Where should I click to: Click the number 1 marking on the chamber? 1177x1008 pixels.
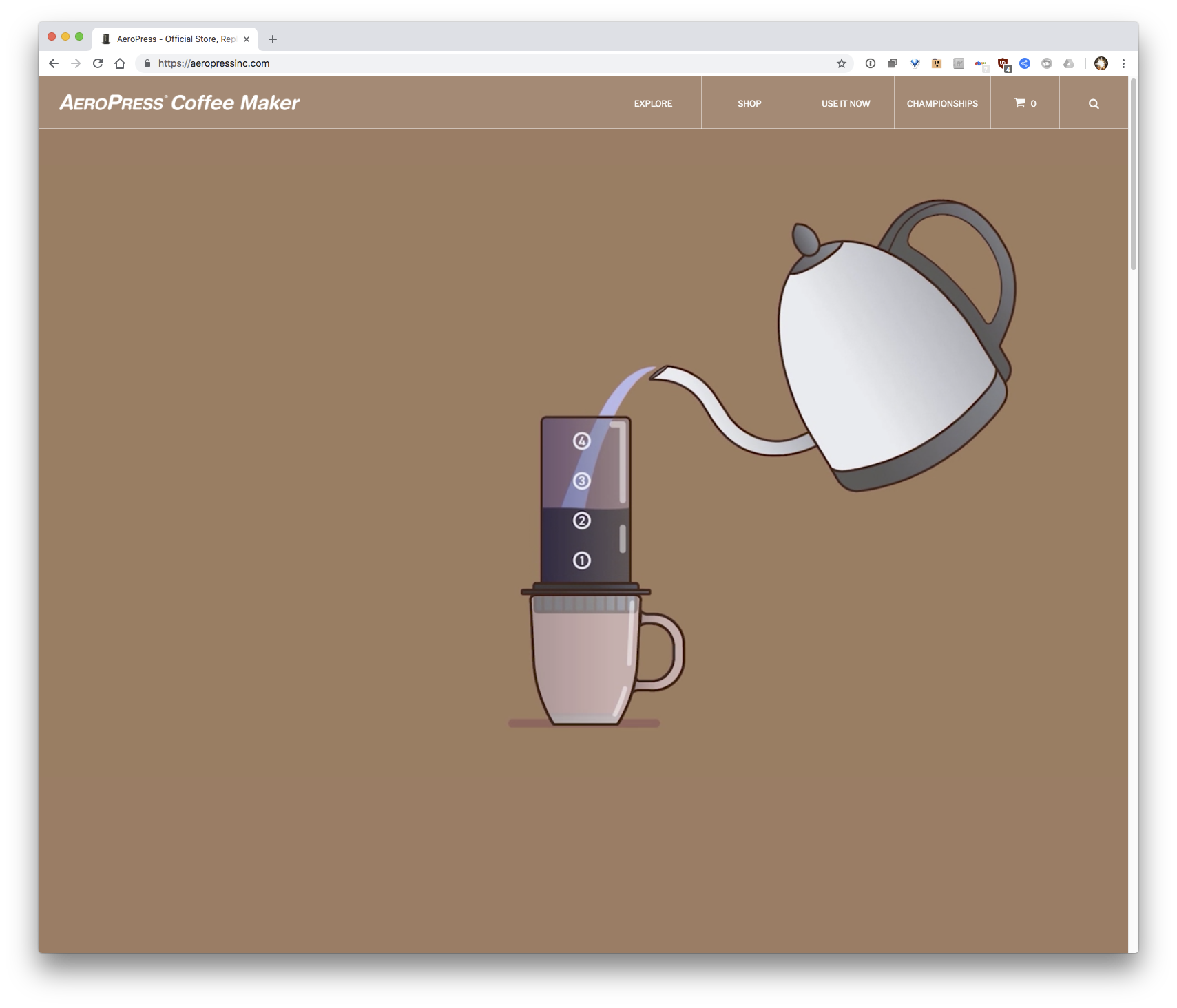point(582,560)
